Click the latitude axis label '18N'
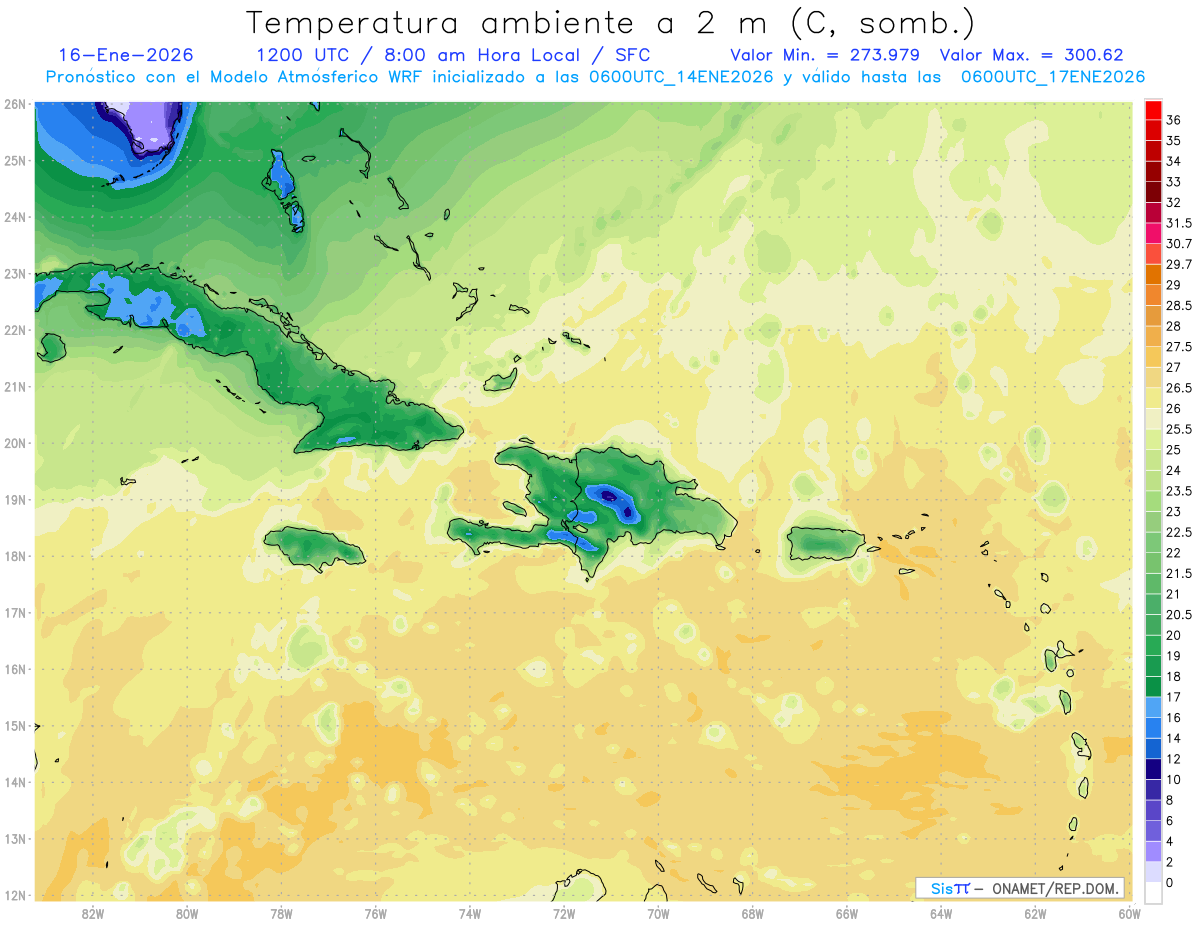 (14, 556)
